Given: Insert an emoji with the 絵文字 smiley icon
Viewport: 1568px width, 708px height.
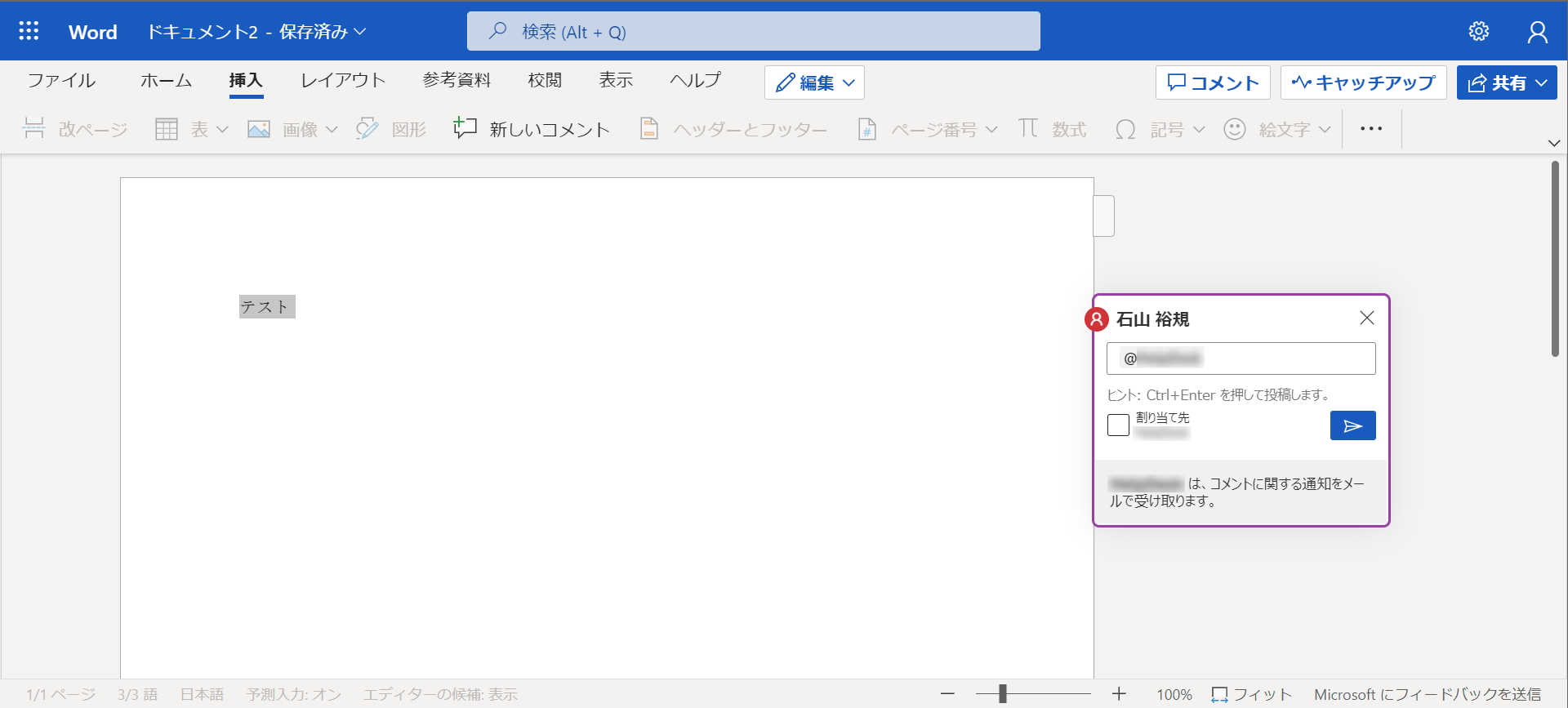Looking at the screenshot, I should (x=1235, y=129).
